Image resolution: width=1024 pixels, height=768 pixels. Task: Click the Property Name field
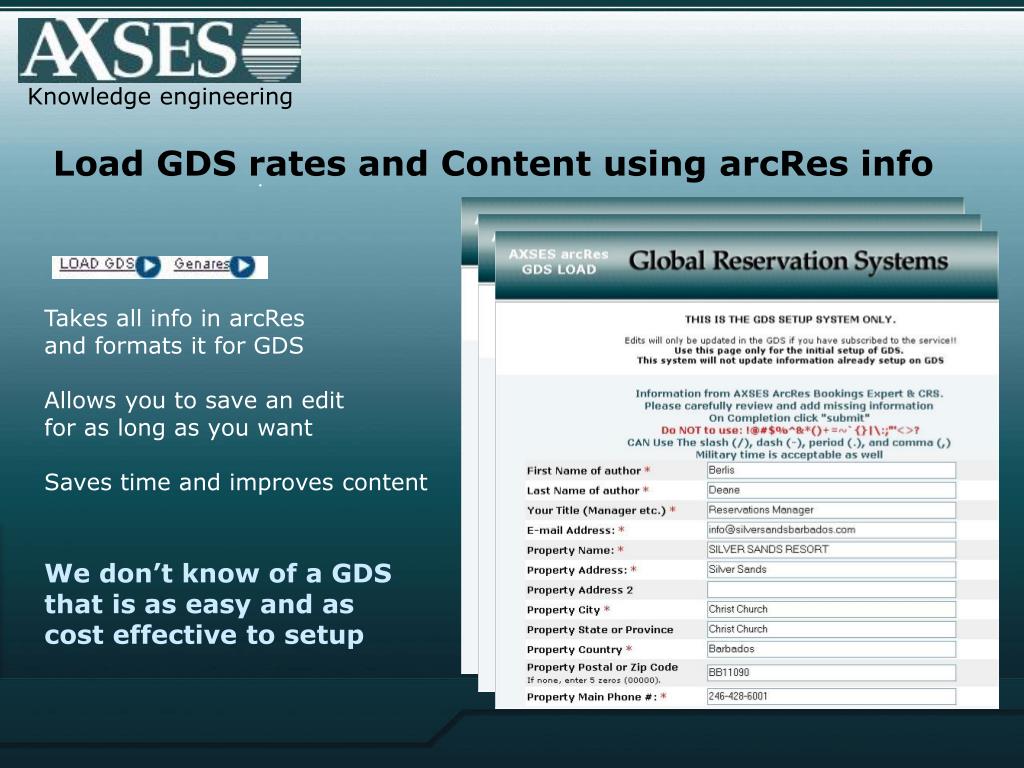pyautogui.click(x=831, y=550)
